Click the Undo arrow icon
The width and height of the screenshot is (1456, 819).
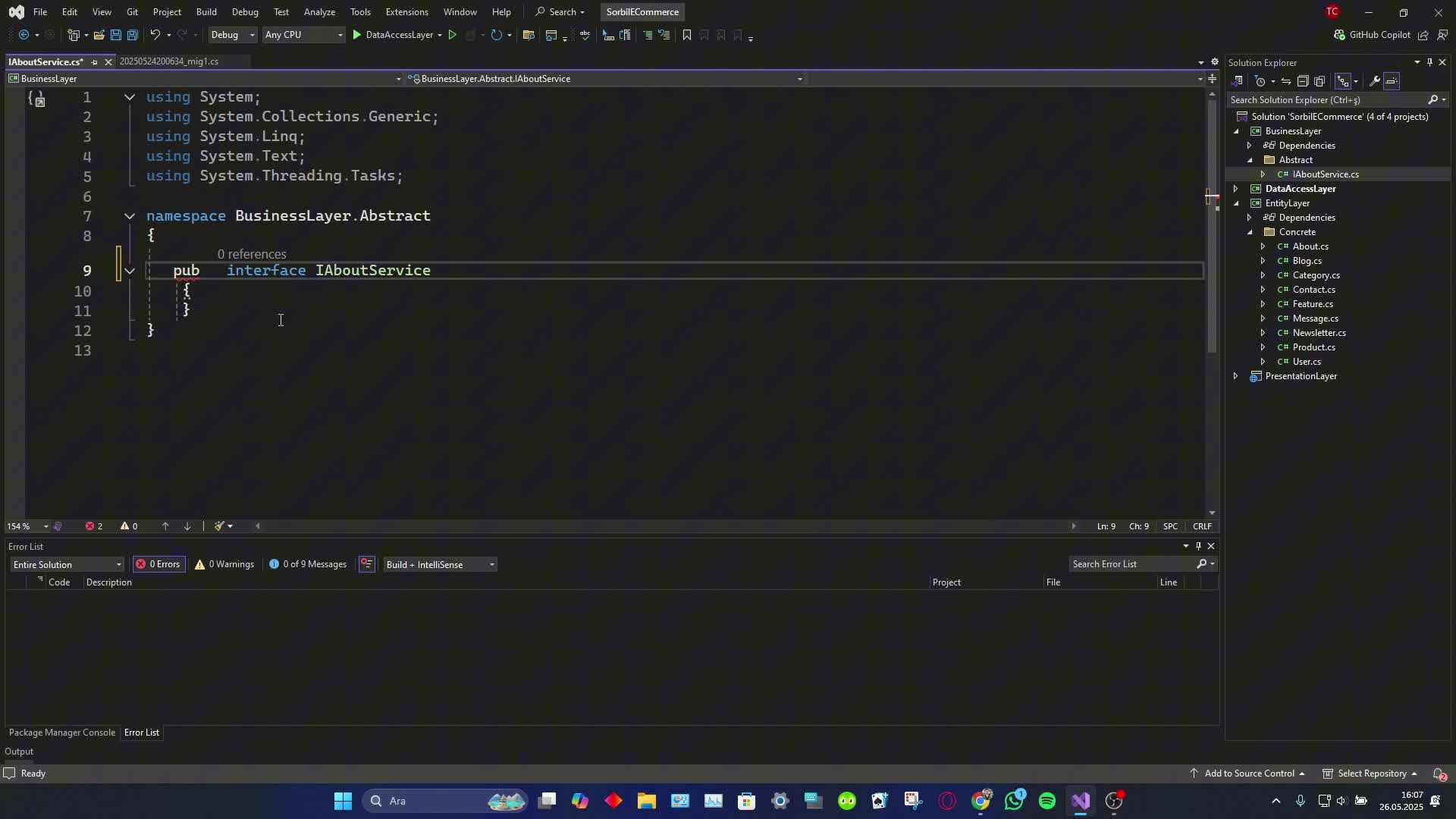click(155, 35)
